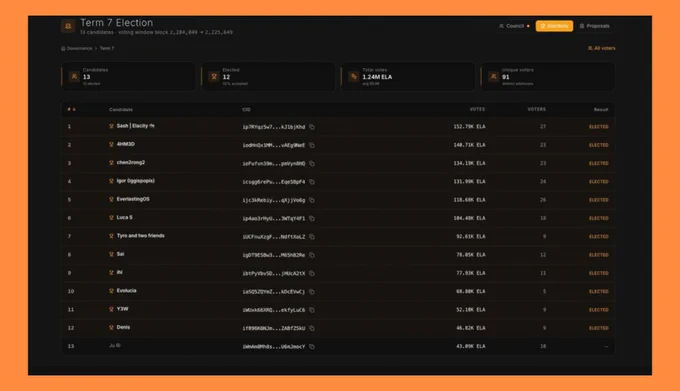This screenshot has height=391, width=680.
Task: Click the trophy icon beside EverlastingOS
Action: coord(111,199)
